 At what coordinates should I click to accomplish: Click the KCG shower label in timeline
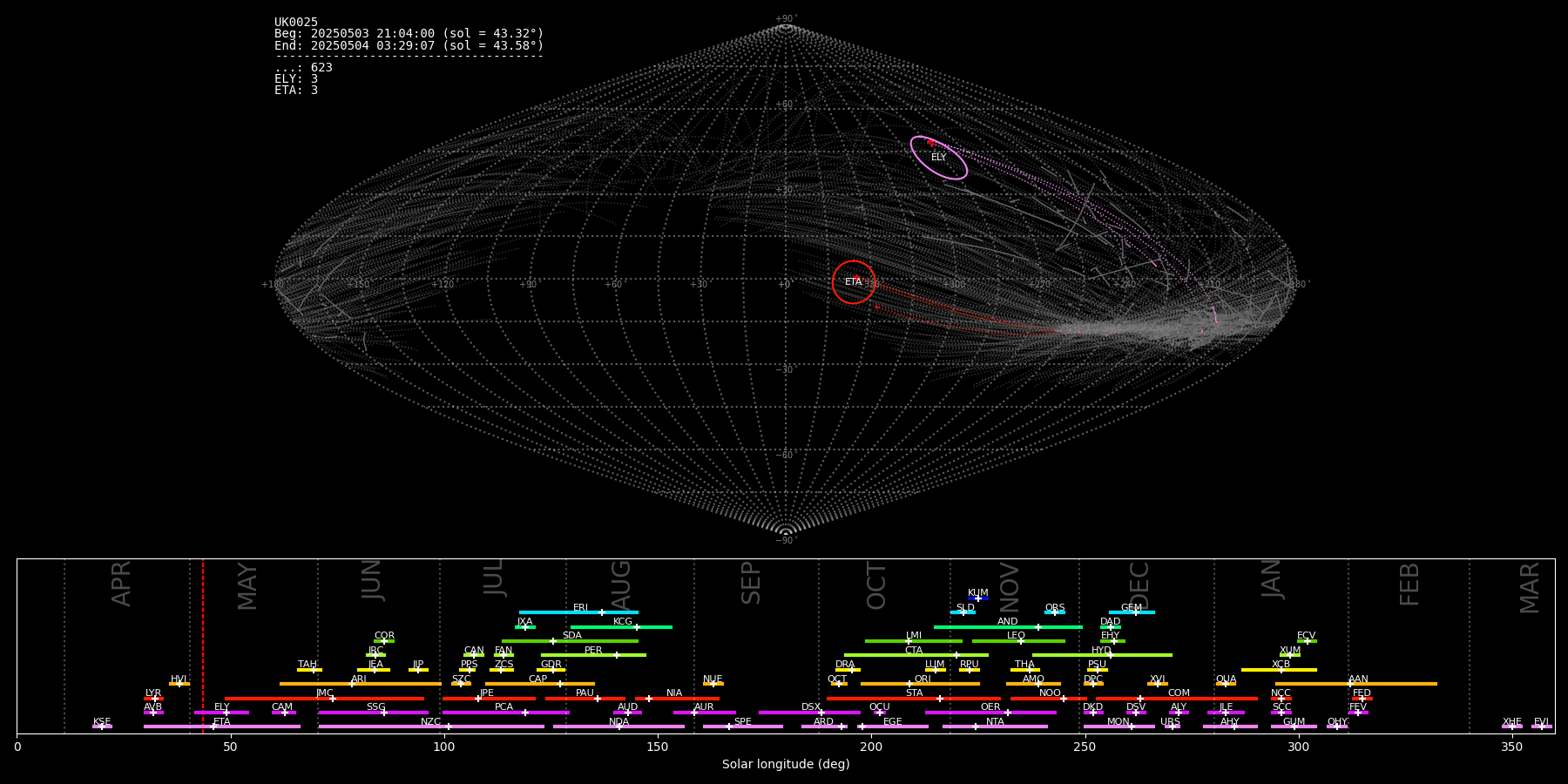pos(623,622)
